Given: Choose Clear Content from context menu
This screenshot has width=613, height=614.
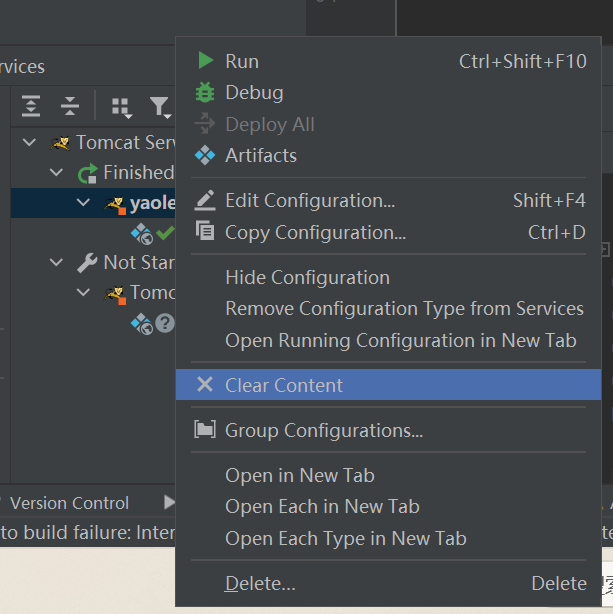Looking at the screenshot, I should [x=284, y=385].
